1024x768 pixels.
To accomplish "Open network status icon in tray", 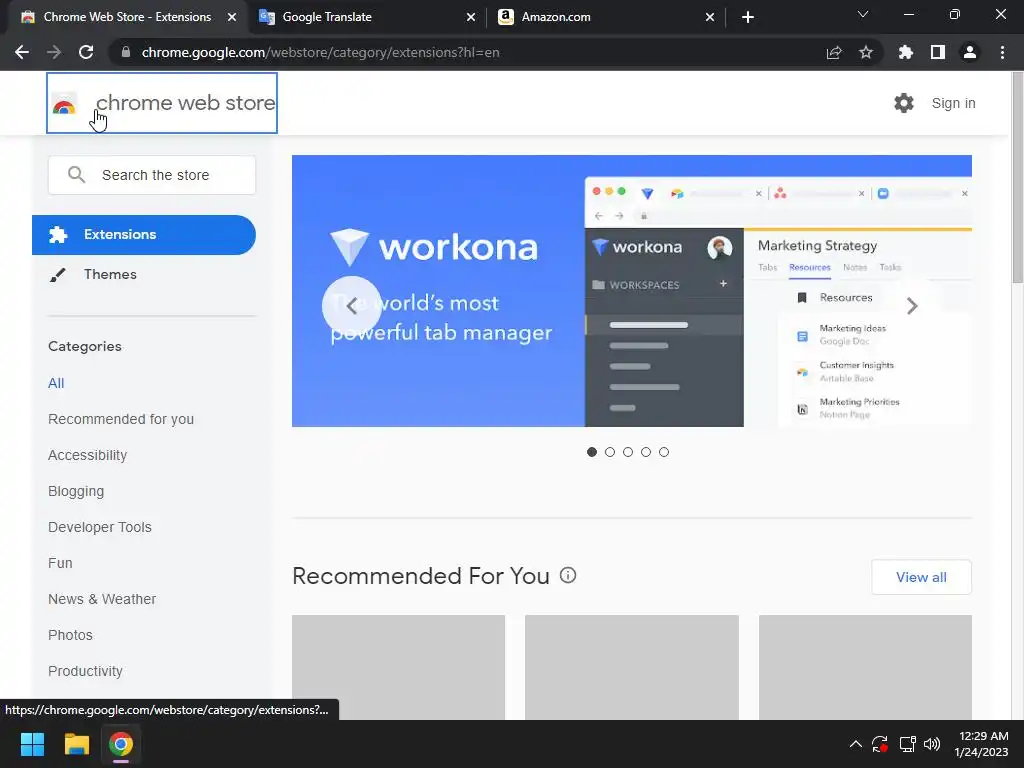I will click(x=907, y=744).
